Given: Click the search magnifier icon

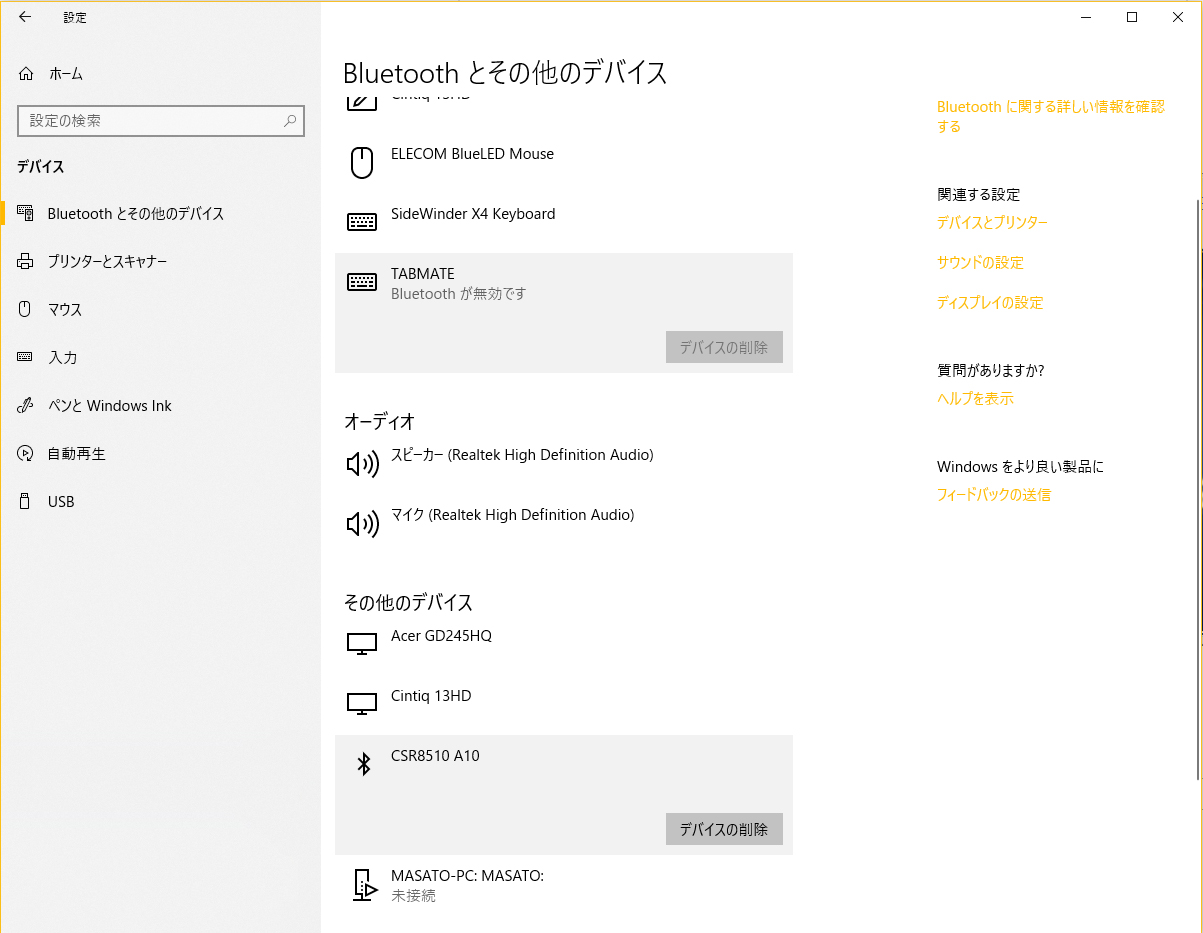Looking at the screenshot, I should tap(290, 121).
